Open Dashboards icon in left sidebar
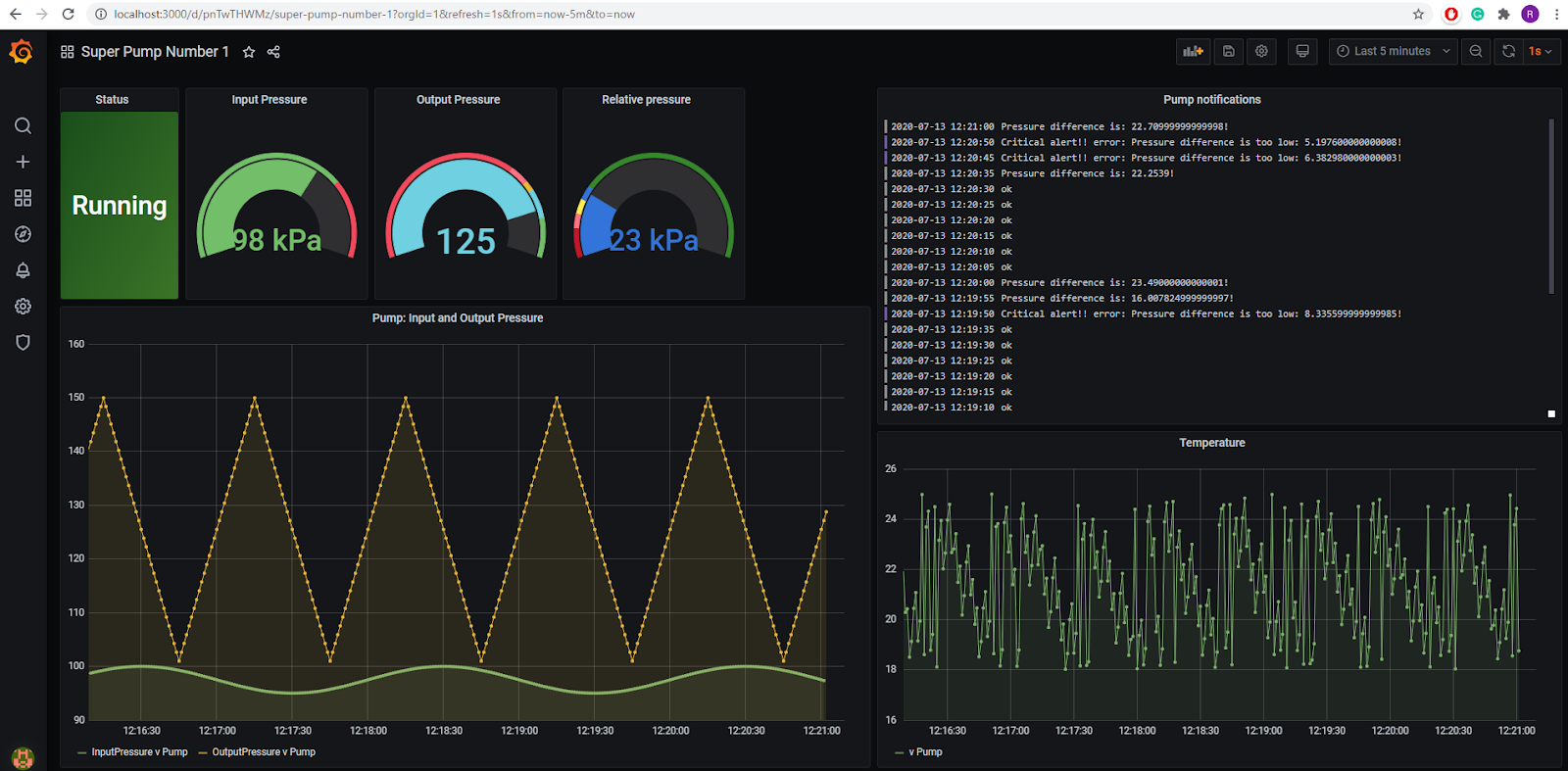The height and width of the screenshot is (771, 1568). pyautogui.click(x=23, y=198)
